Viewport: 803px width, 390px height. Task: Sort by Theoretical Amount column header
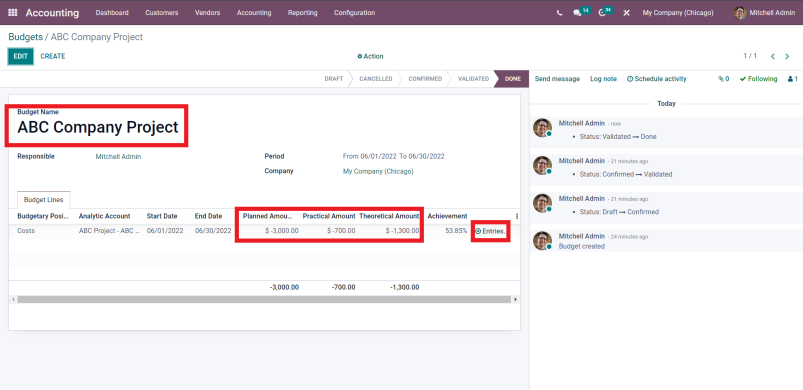point(389,216)
